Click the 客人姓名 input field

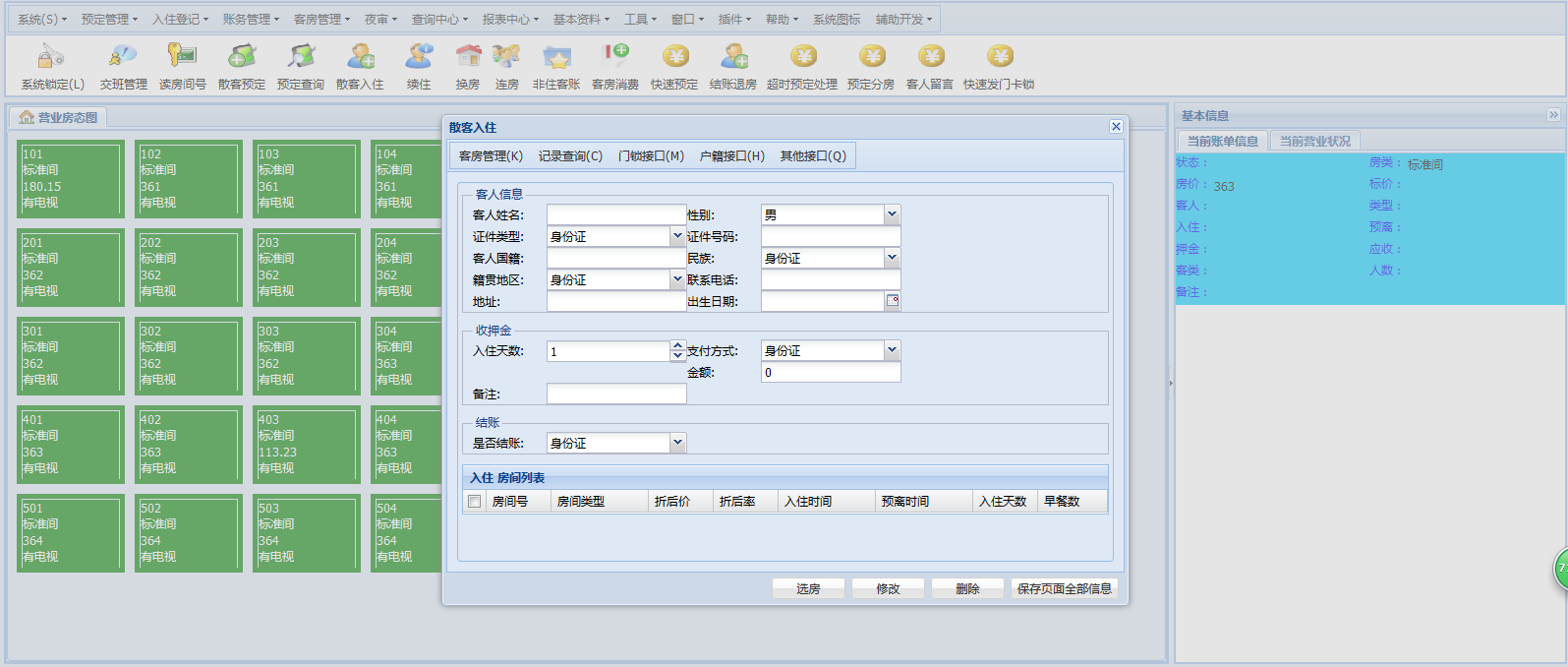click(615, 214)
